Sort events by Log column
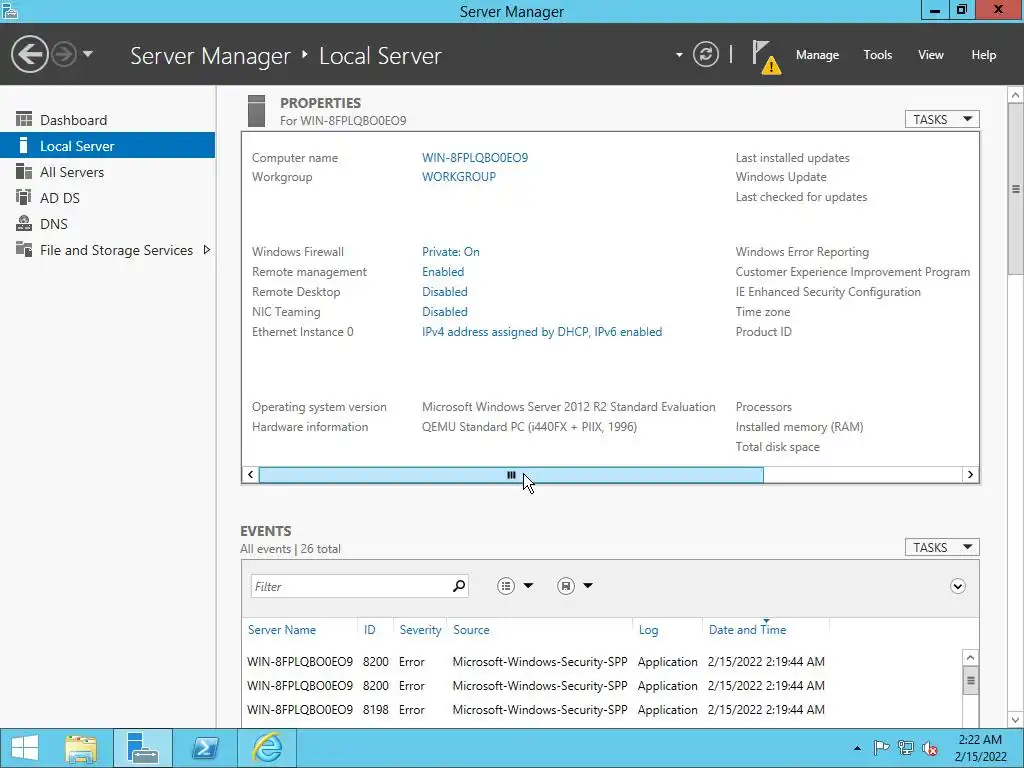This screenshot has width=1024, height=768. [648, 630]
